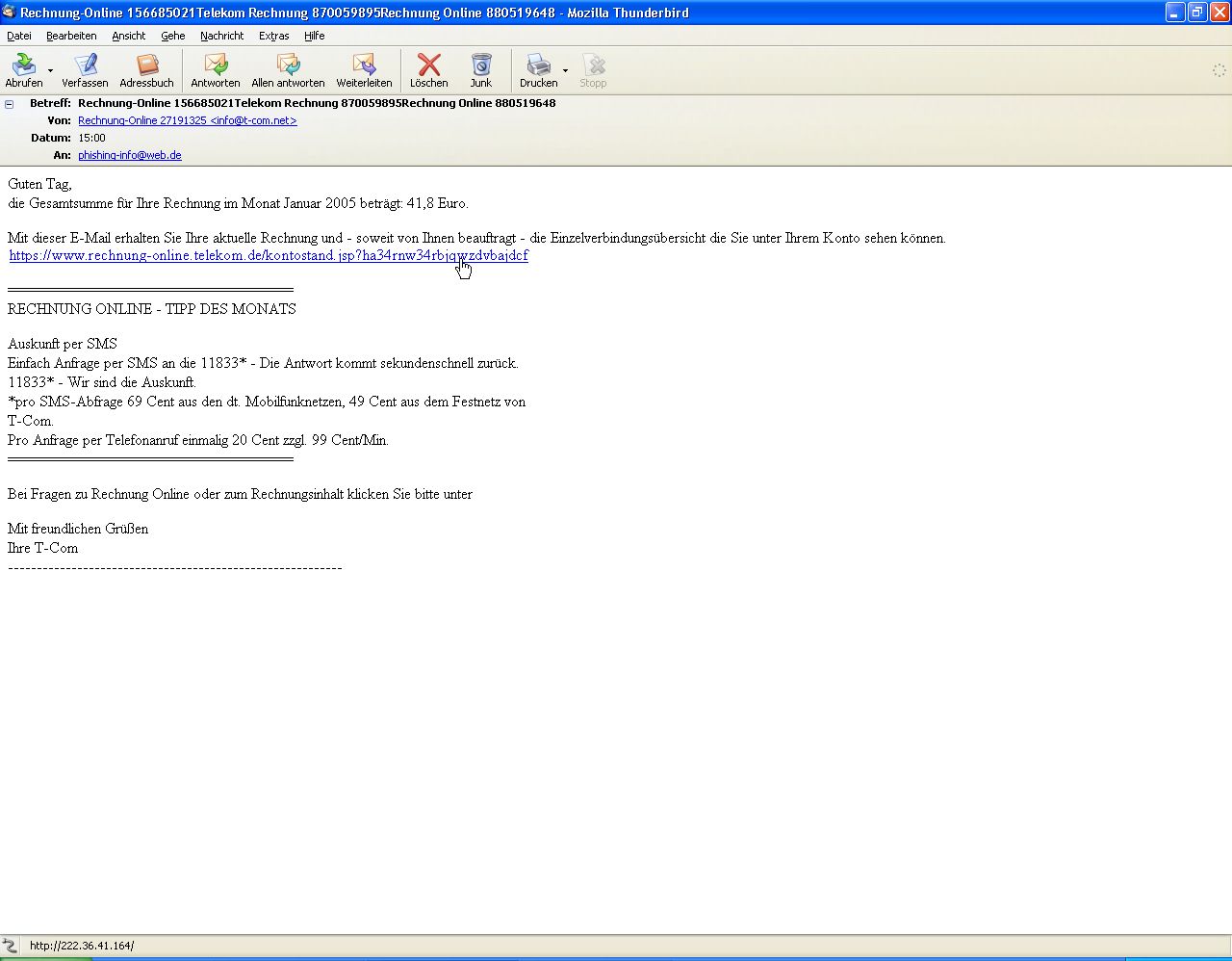Image resolution: width=1232 pixels, height=961 pixels.
Task: Click the date value 15:00
Action: [91, 138]
